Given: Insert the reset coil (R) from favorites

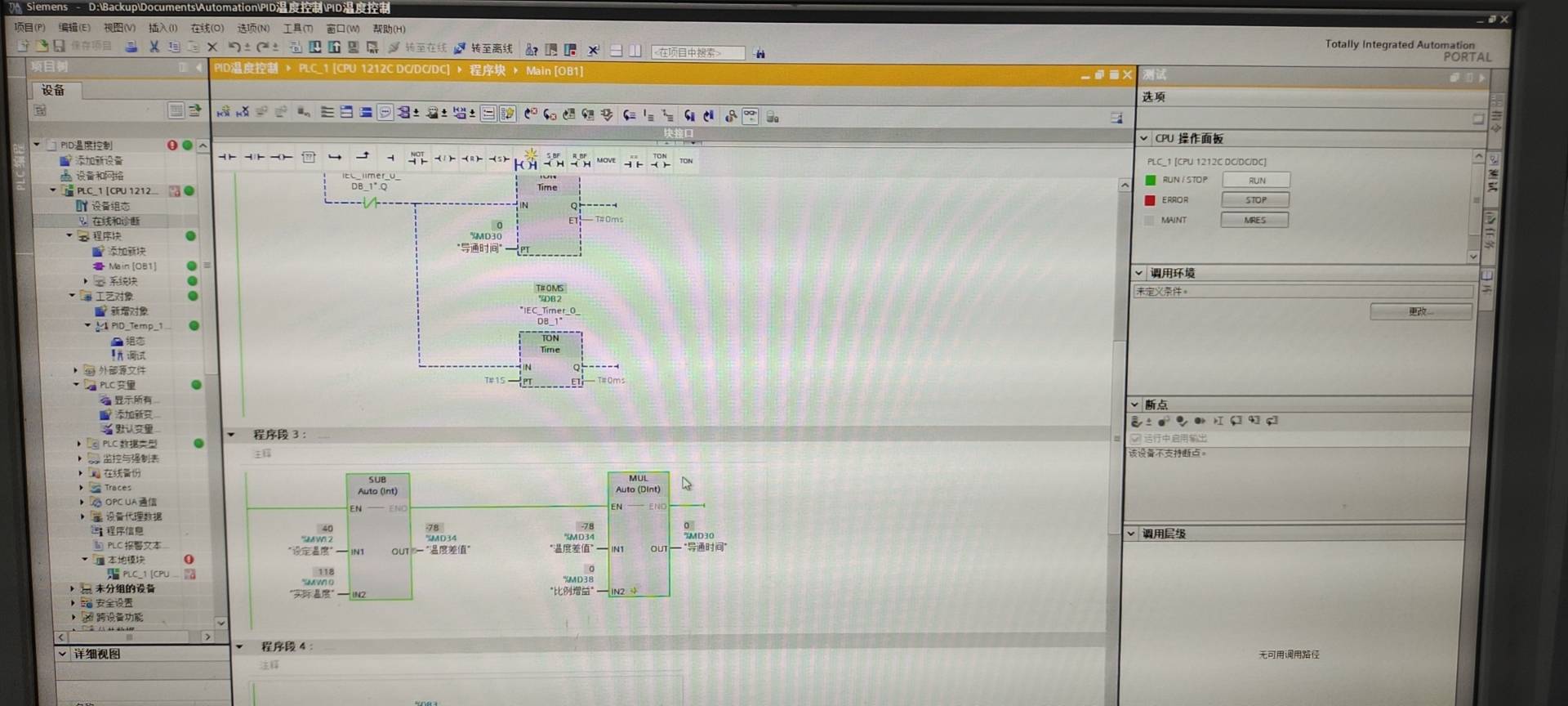Looking at the screenshot, I should [472, 159].
